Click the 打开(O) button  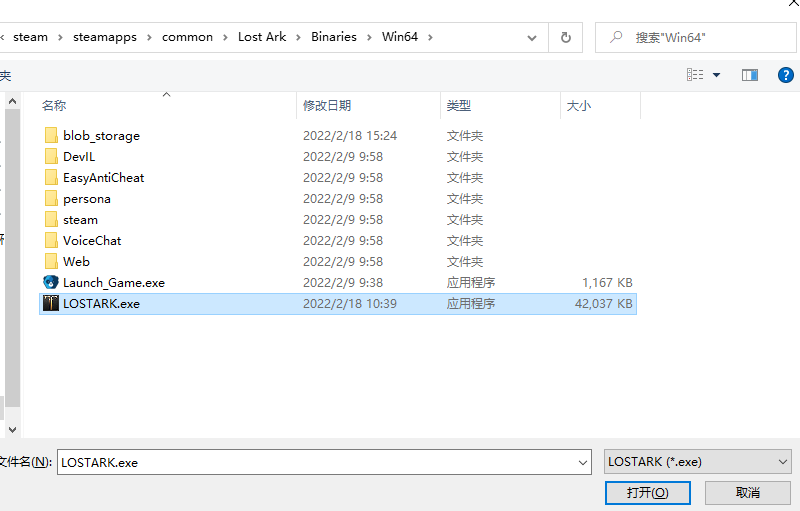coord(646,493)
